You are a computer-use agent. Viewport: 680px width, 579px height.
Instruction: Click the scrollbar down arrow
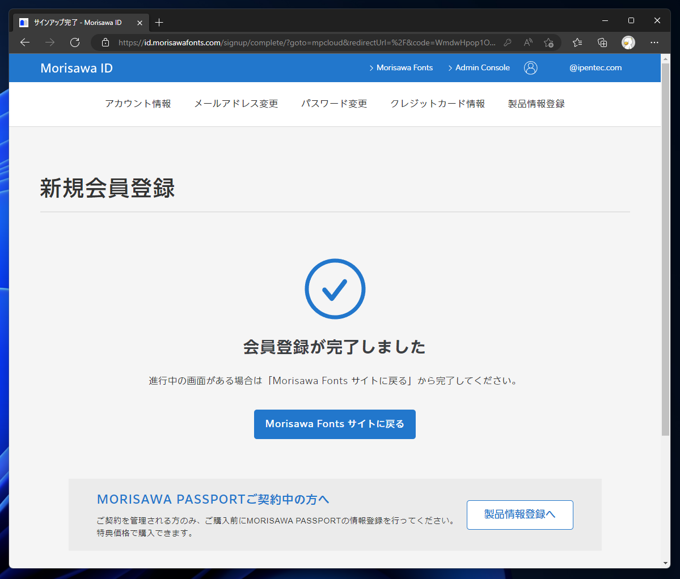pos(665,563)
